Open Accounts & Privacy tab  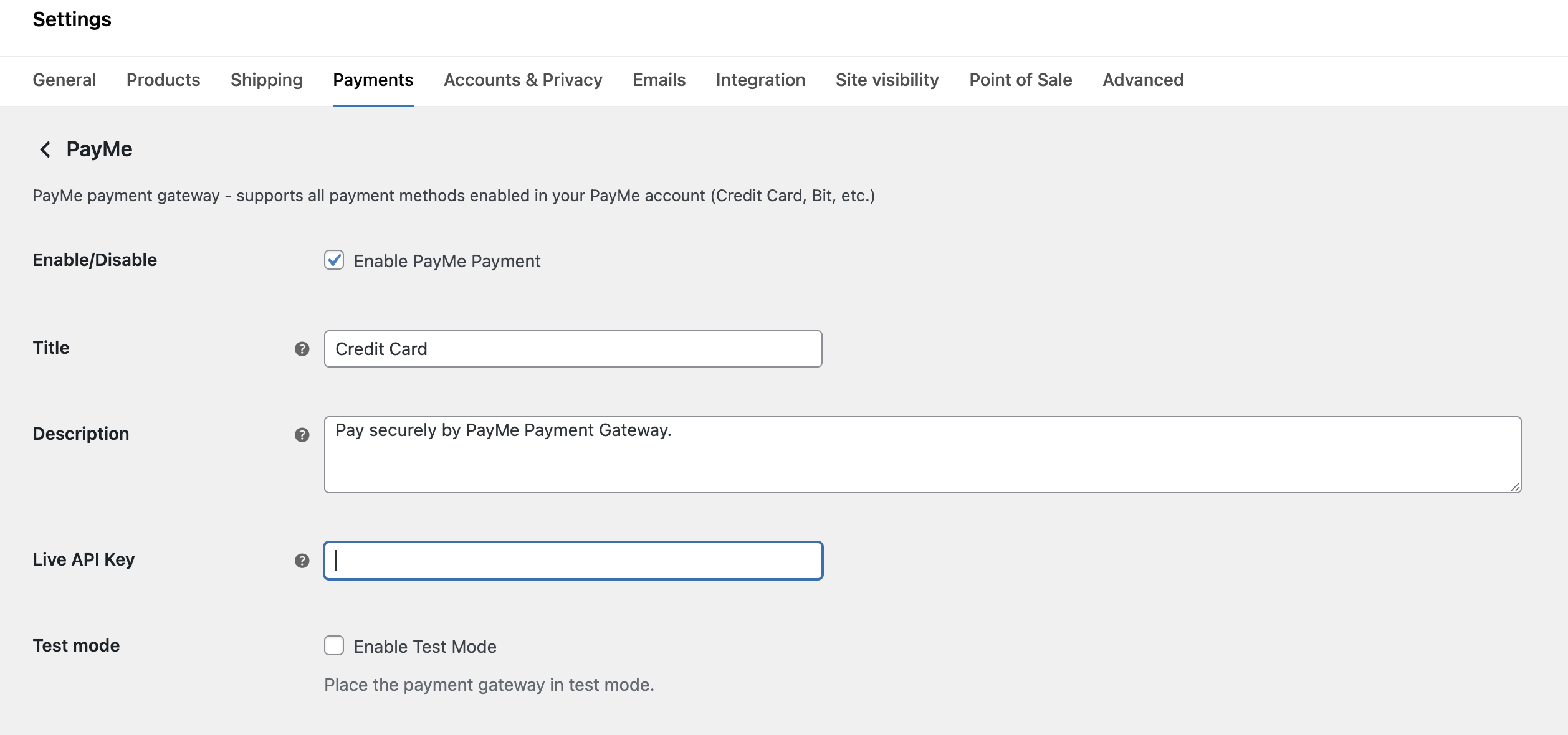coord(523,80)
